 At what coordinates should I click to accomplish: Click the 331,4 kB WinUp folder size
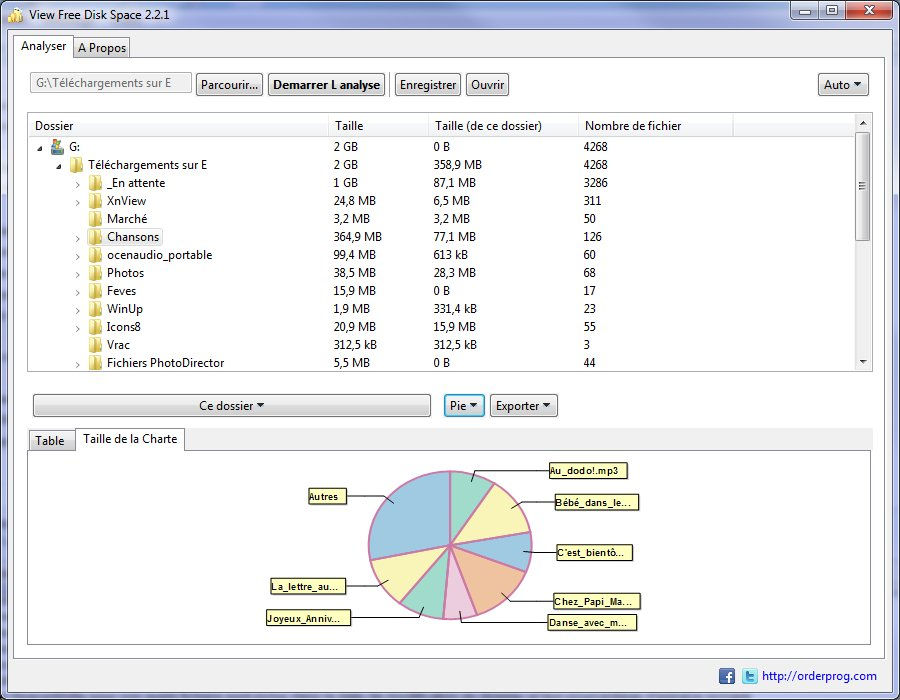coord(455,309)
